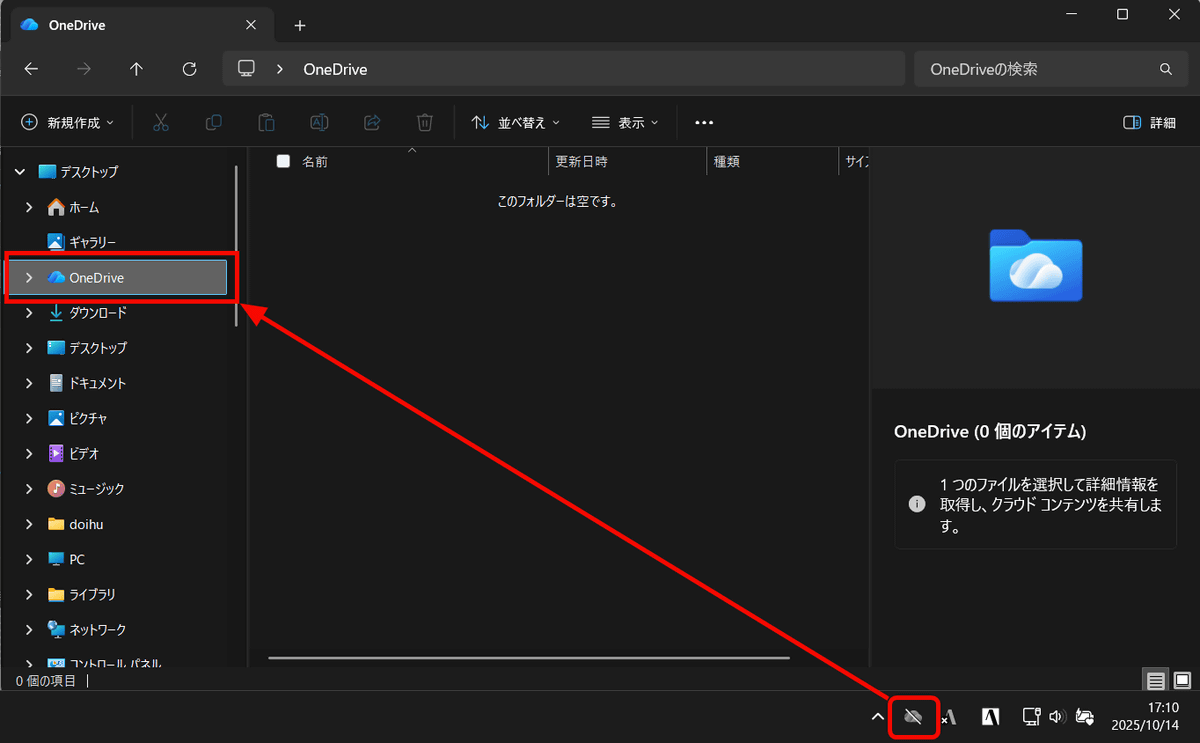Close the OneDrive tab
The width and height of the screenshot is (1200, 743).
click(x=251, y=25)
